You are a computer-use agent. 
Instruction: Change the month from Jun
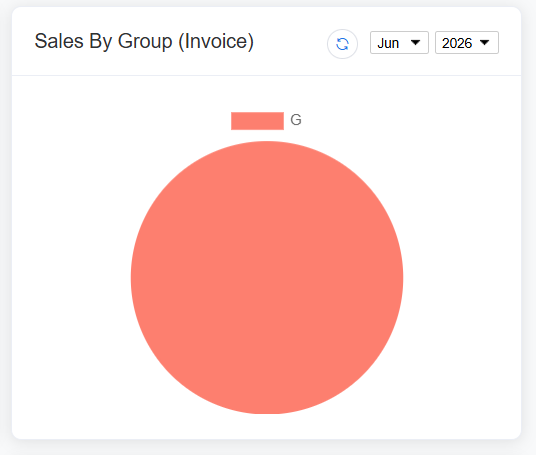pyautogui.click(x=399, y=43)
